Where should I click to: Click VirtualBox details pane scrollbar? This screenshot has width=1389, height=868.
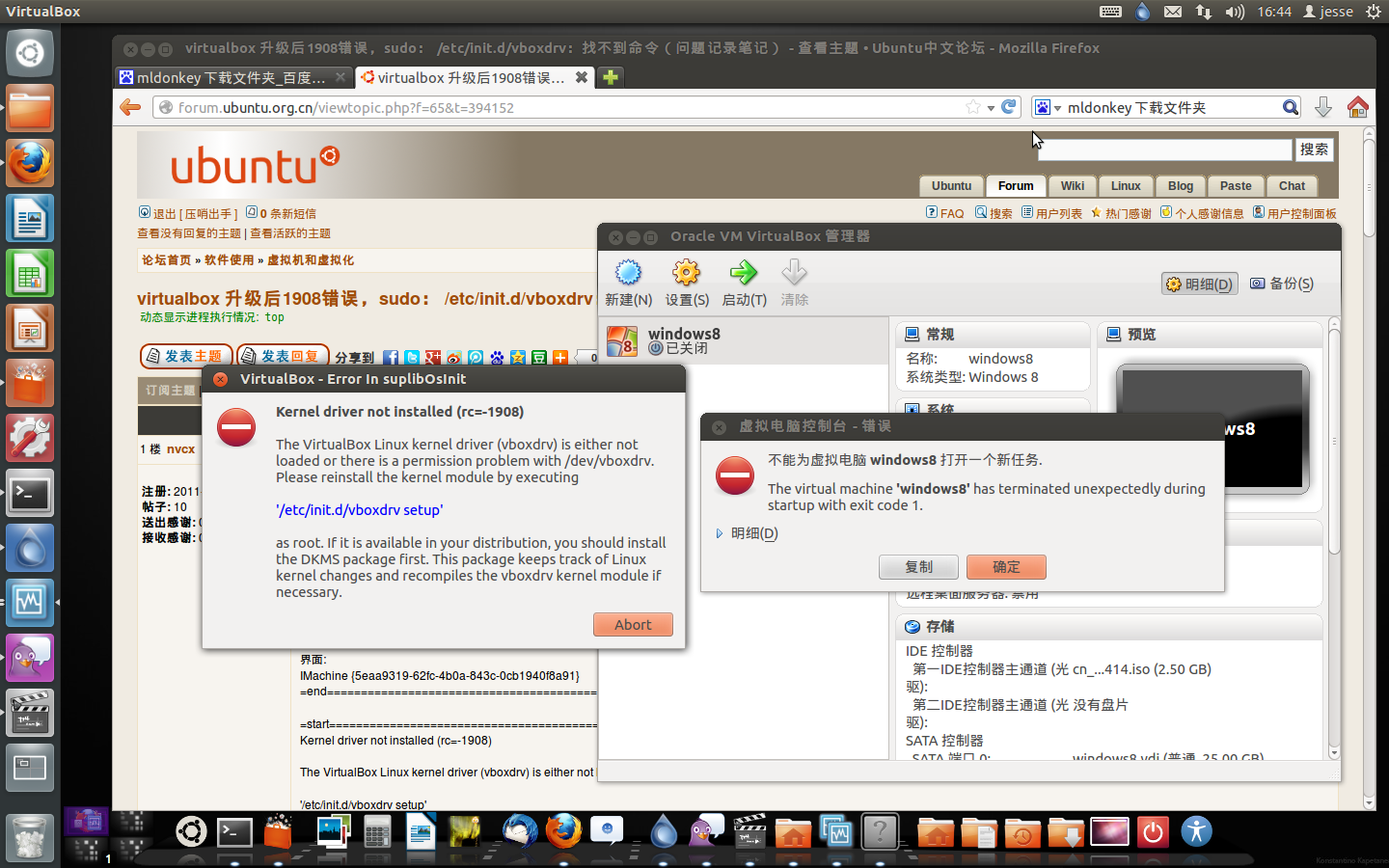pyautogui.click(x=1334, y=442)
